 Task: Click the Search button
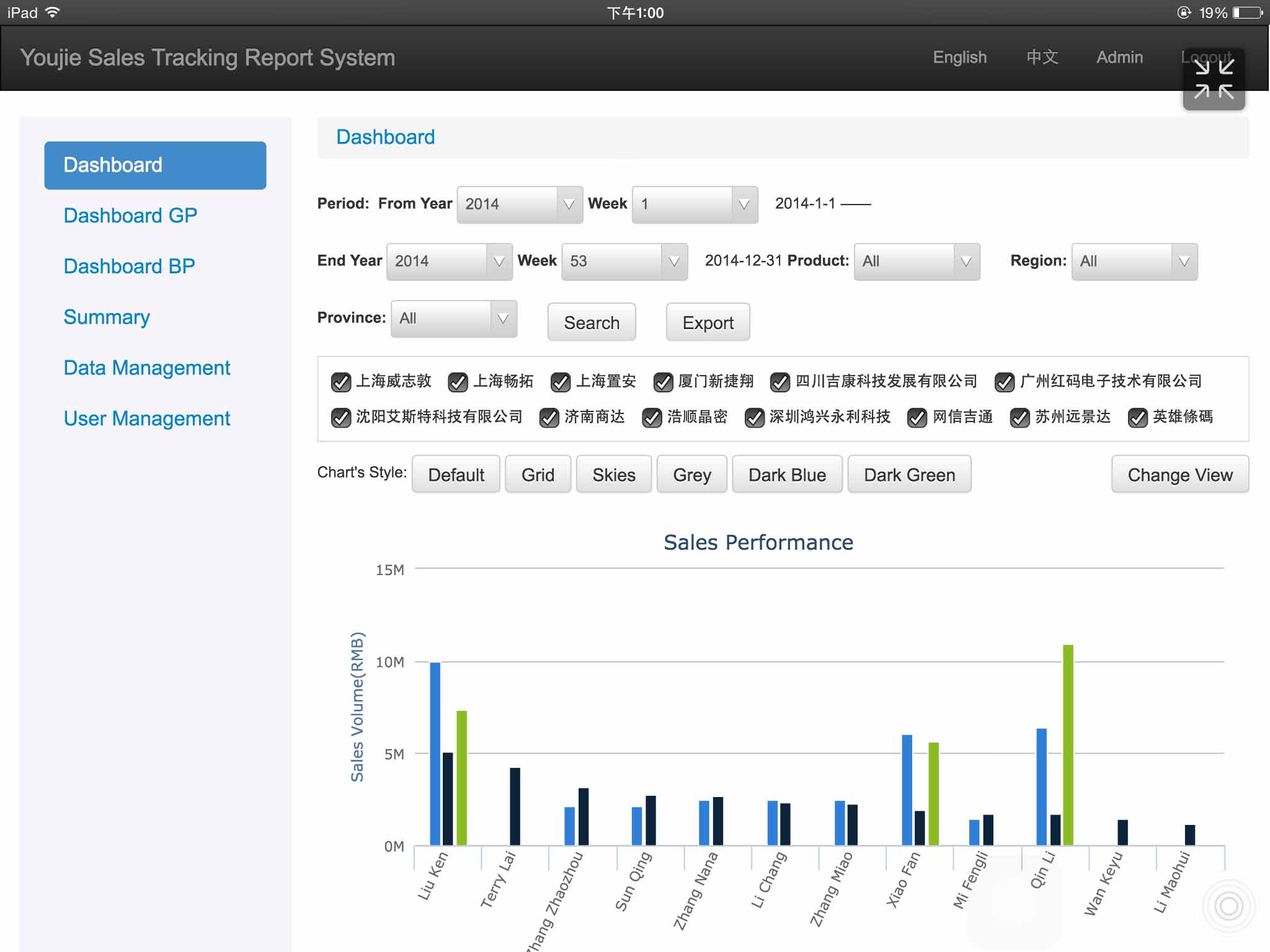pos(592,322)
